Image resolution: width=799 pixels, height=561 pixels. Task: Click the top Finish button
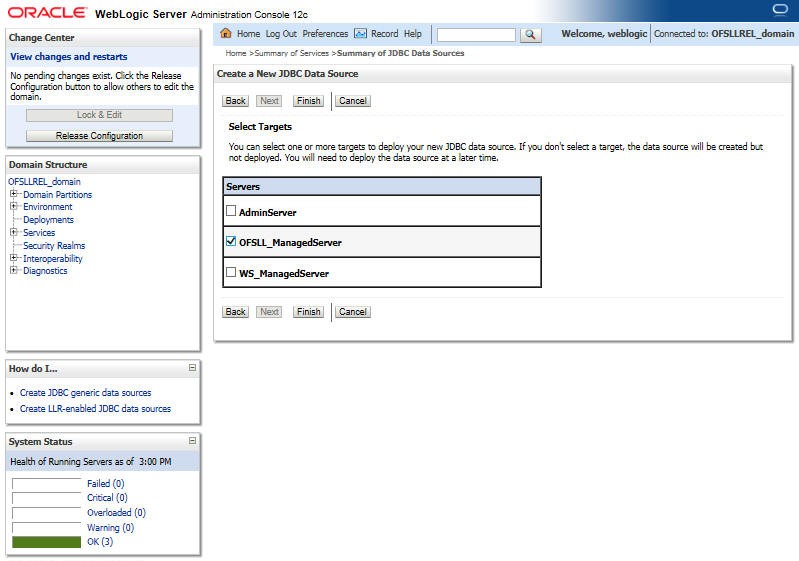[x=308, y=101]
